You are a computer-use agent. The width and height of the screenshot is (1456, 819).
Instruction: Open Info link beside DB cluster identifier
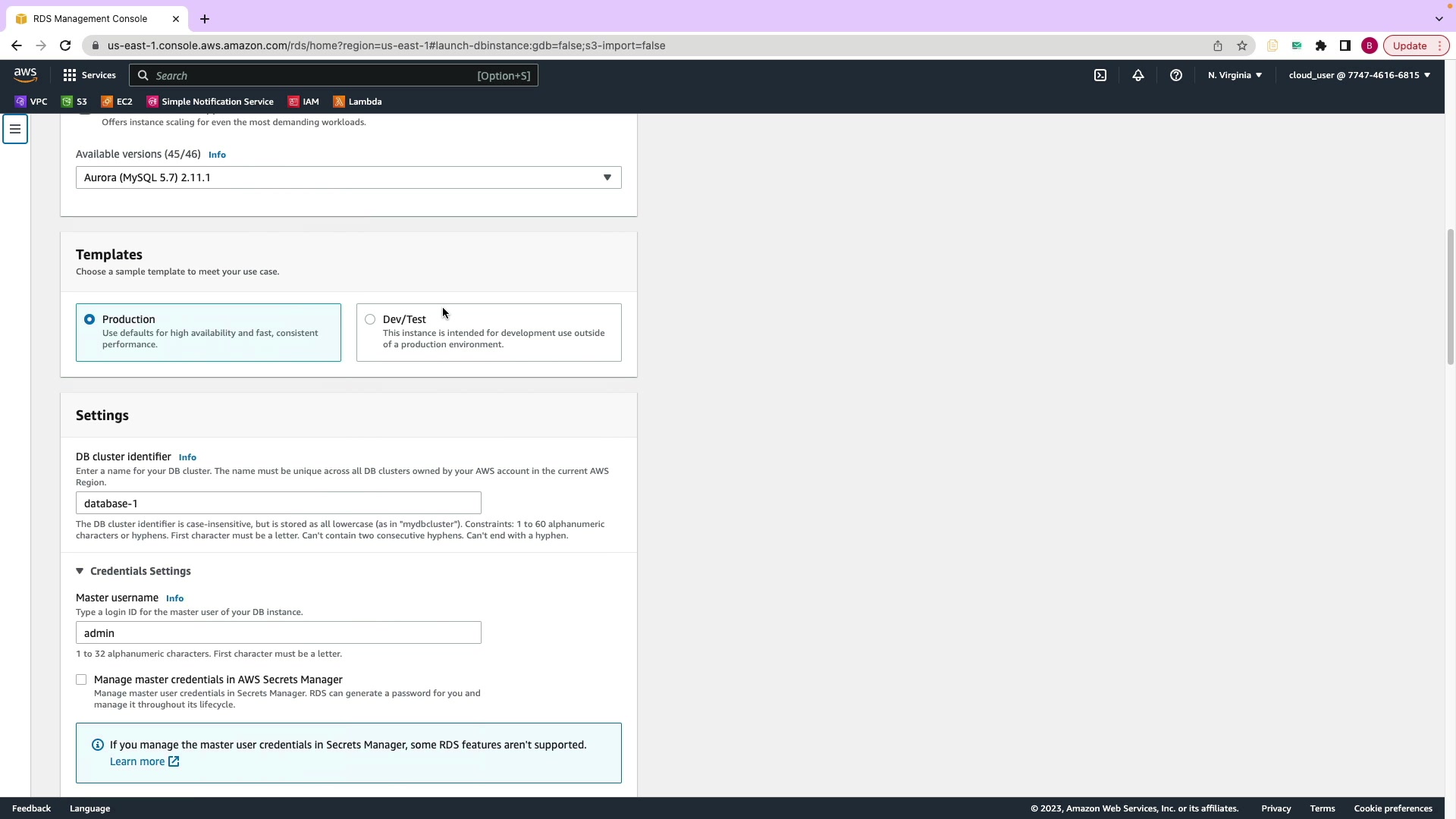point(187,457)
